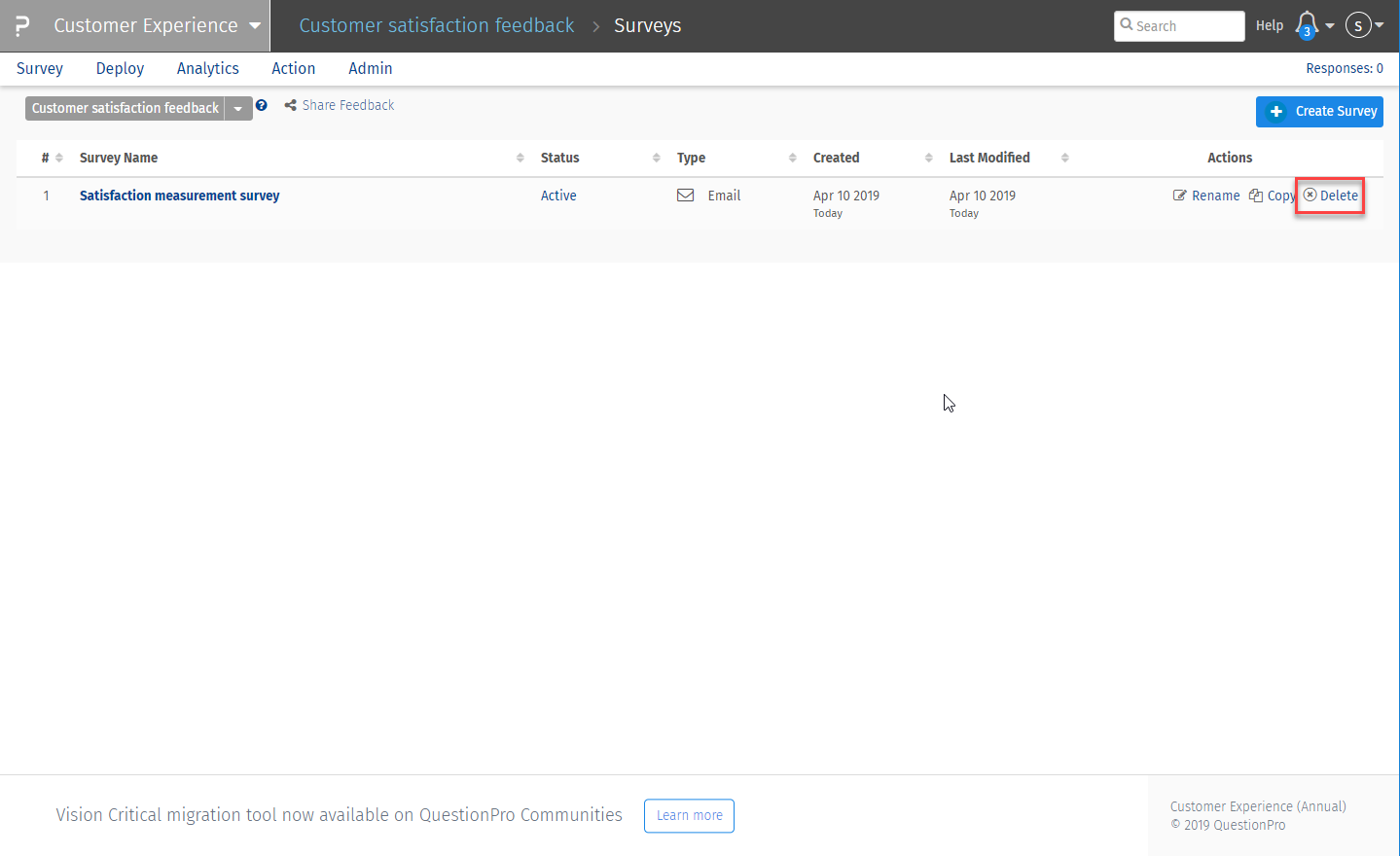Open the Analytics menu
This screenshot has width=1400, height=856.
[x=207, y=68]
